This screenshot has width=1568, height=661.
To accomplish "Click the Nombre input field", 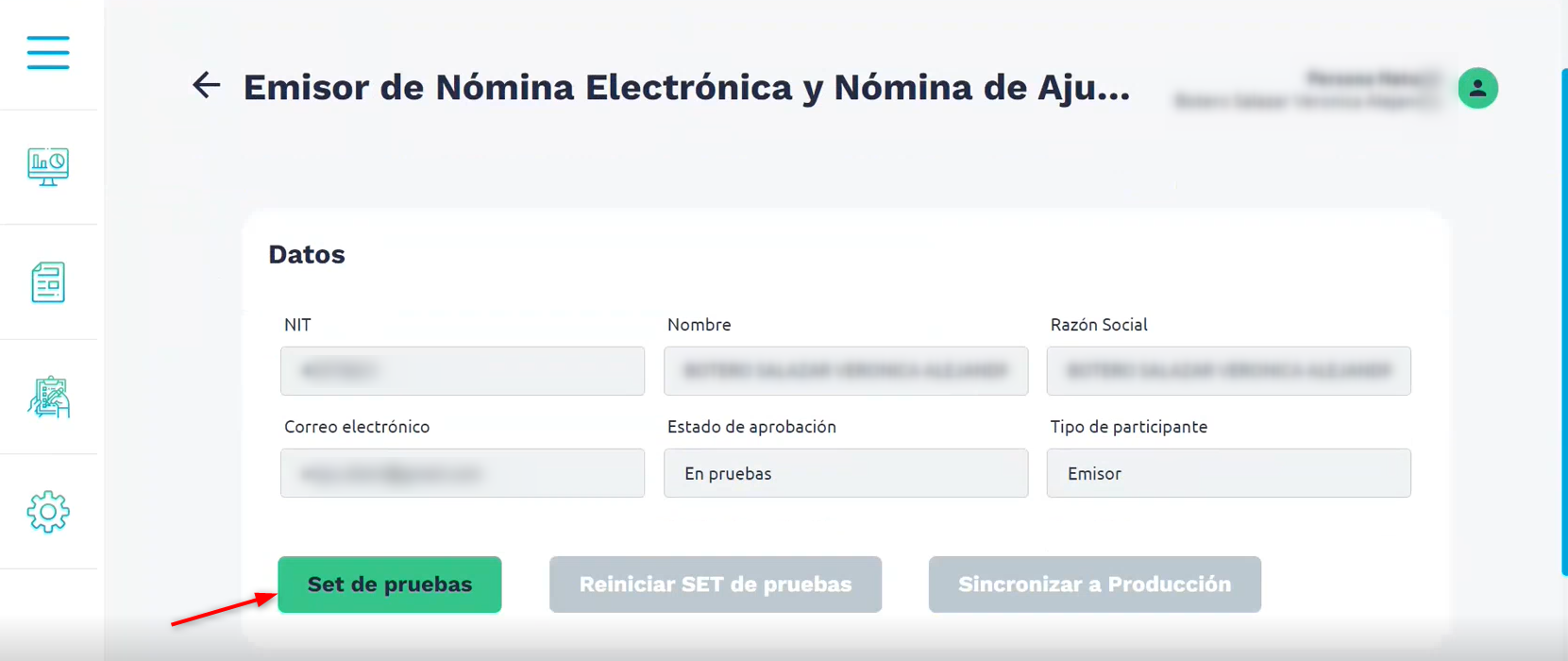I will pos(846,371).
